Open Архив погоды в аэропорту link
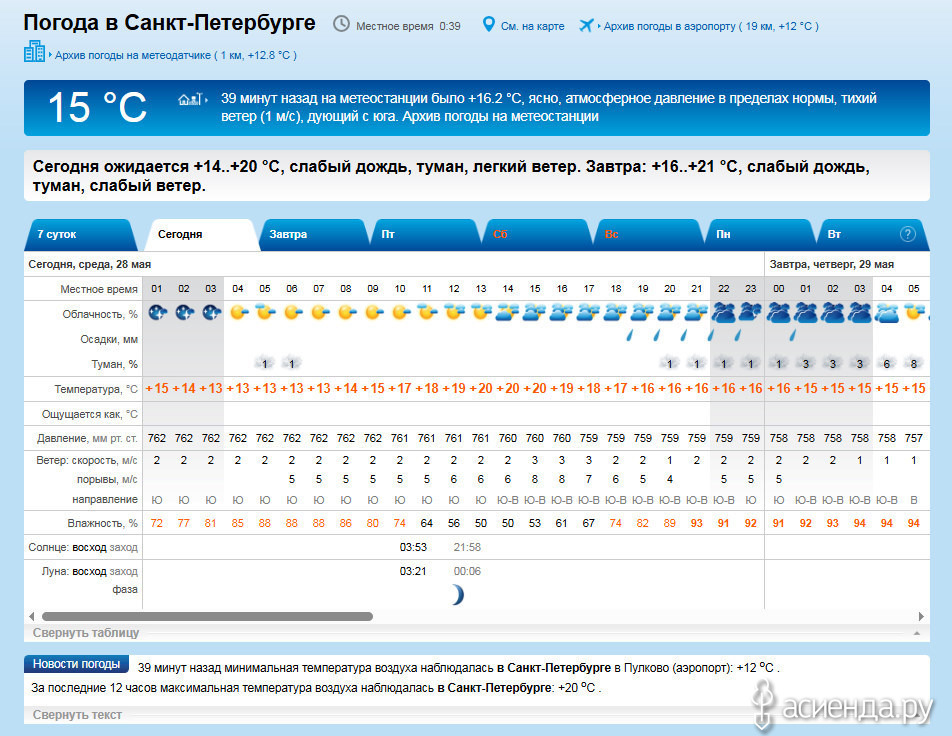This screenshot has width=952, height=736. click(711, 26)
